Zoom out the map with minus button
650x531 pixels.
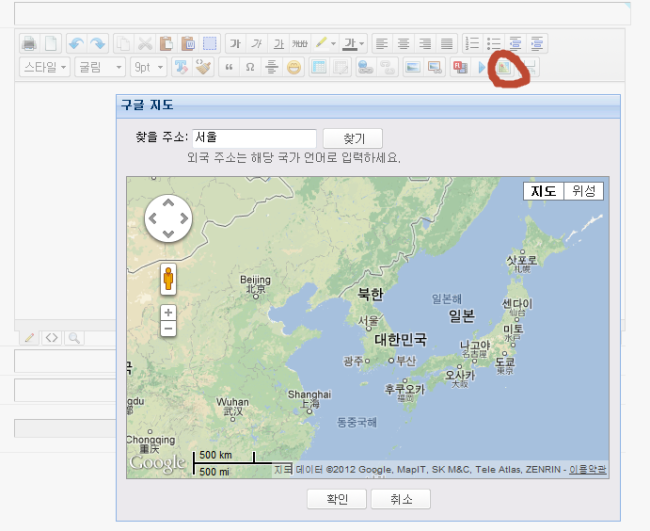168,328
